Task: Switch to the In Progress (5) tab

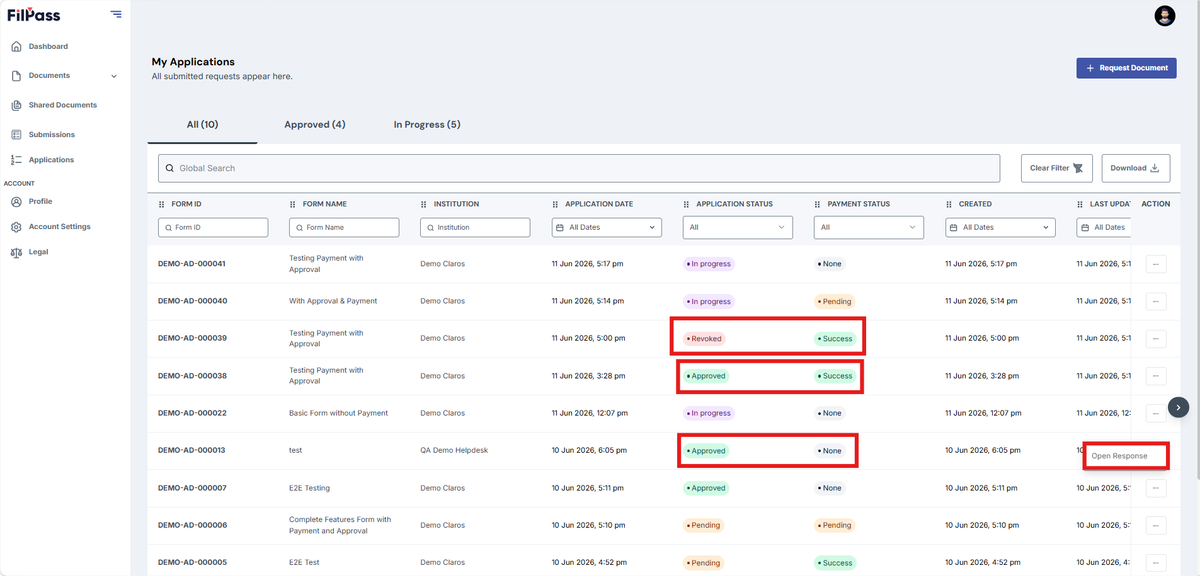Action: pyautogui.click(x=427, y=124)
